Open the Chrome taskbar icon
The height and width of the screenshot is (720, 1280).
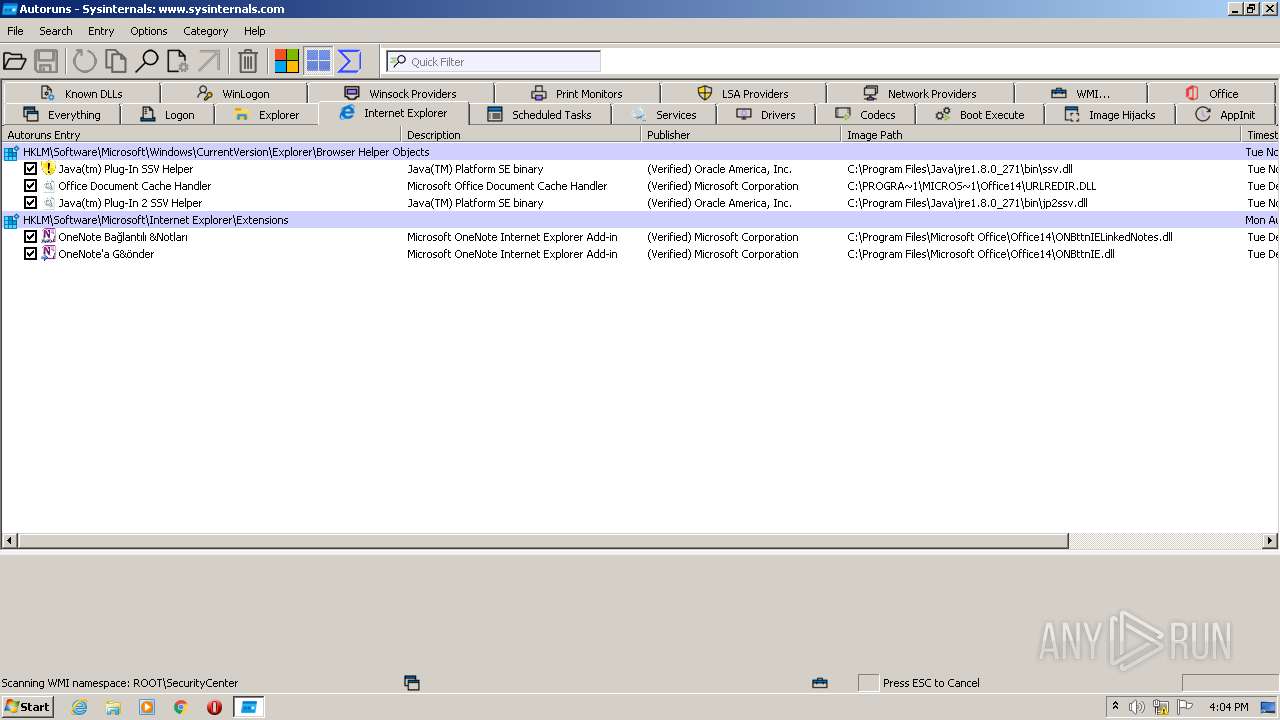(181, 707)
